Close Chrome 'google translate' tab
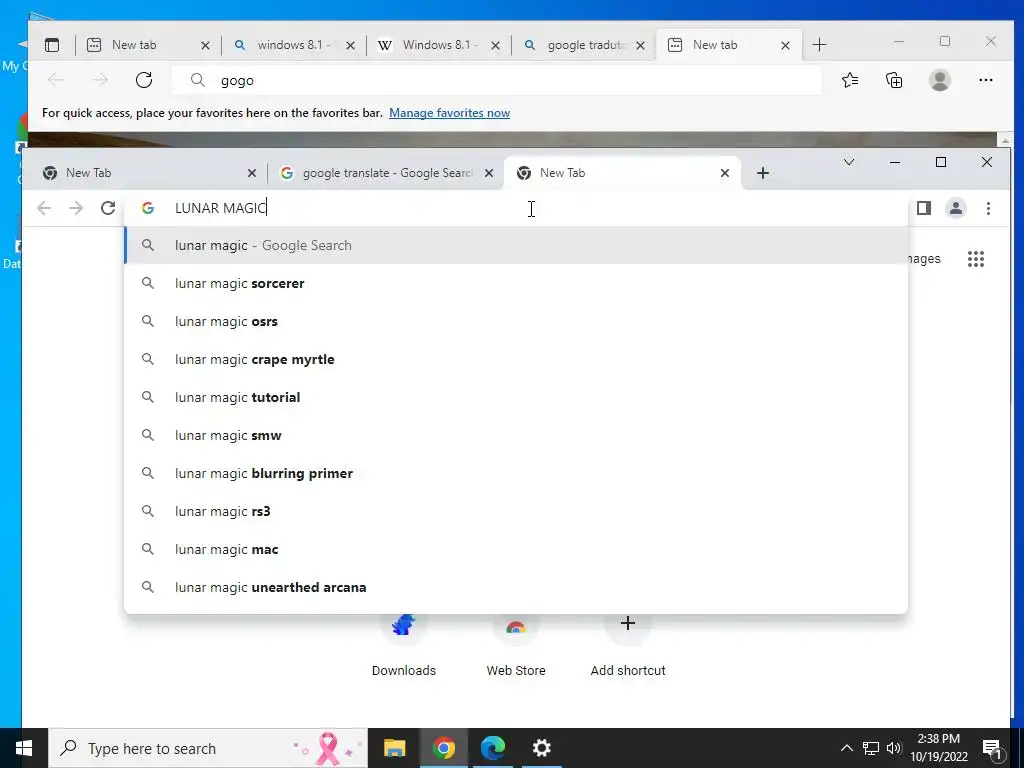The image size is (1024, 768). 488,173
